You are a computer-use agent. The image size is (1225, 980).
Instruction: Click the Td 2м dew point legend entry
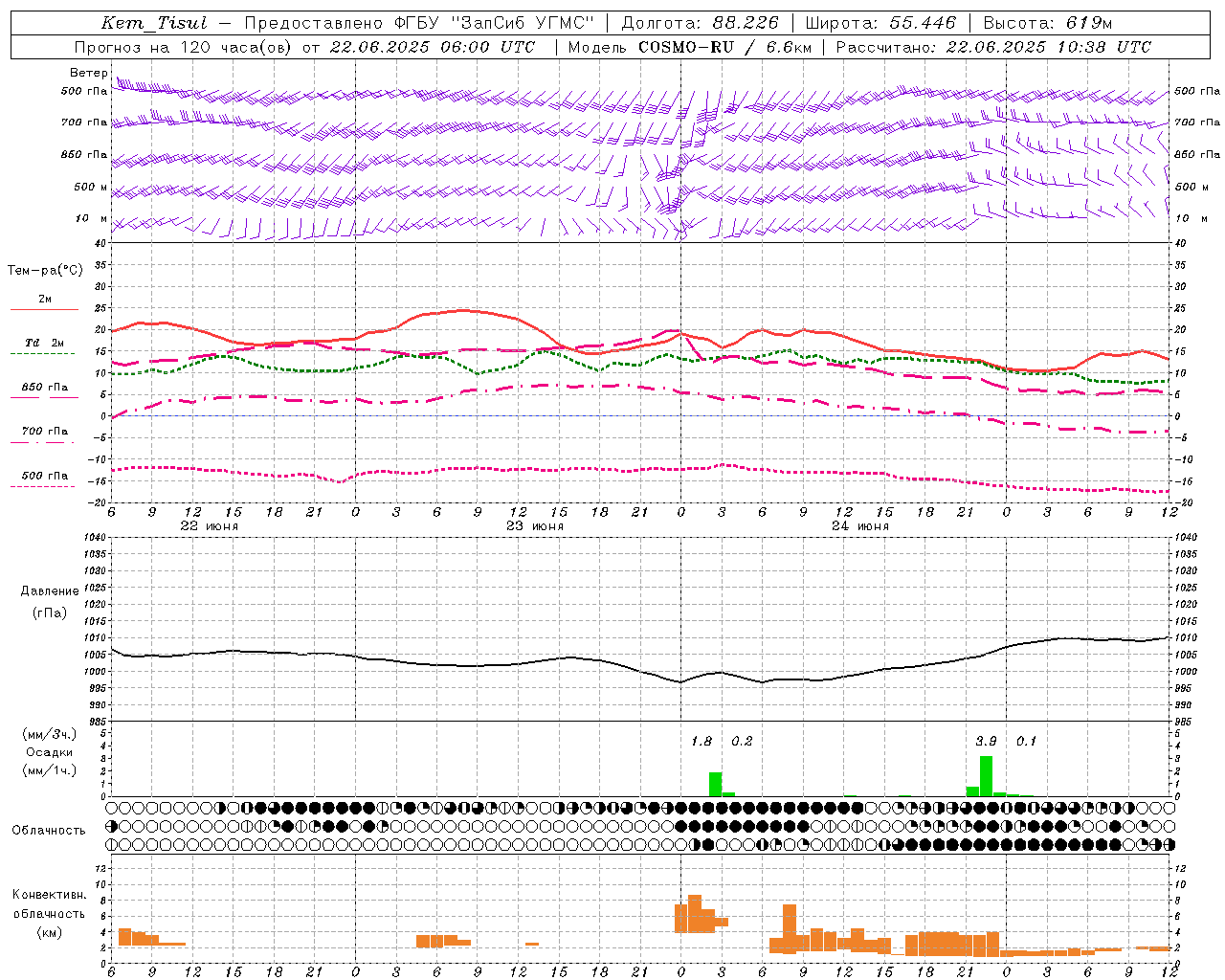tap(44, 343)
